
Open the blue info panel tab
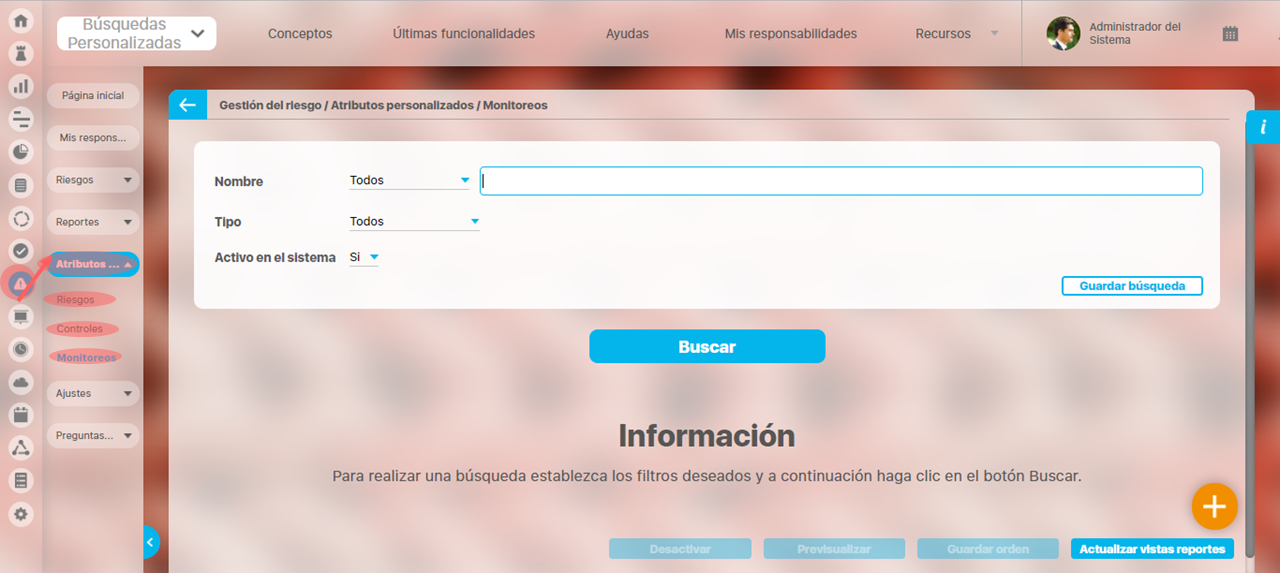coord(1263,127)
